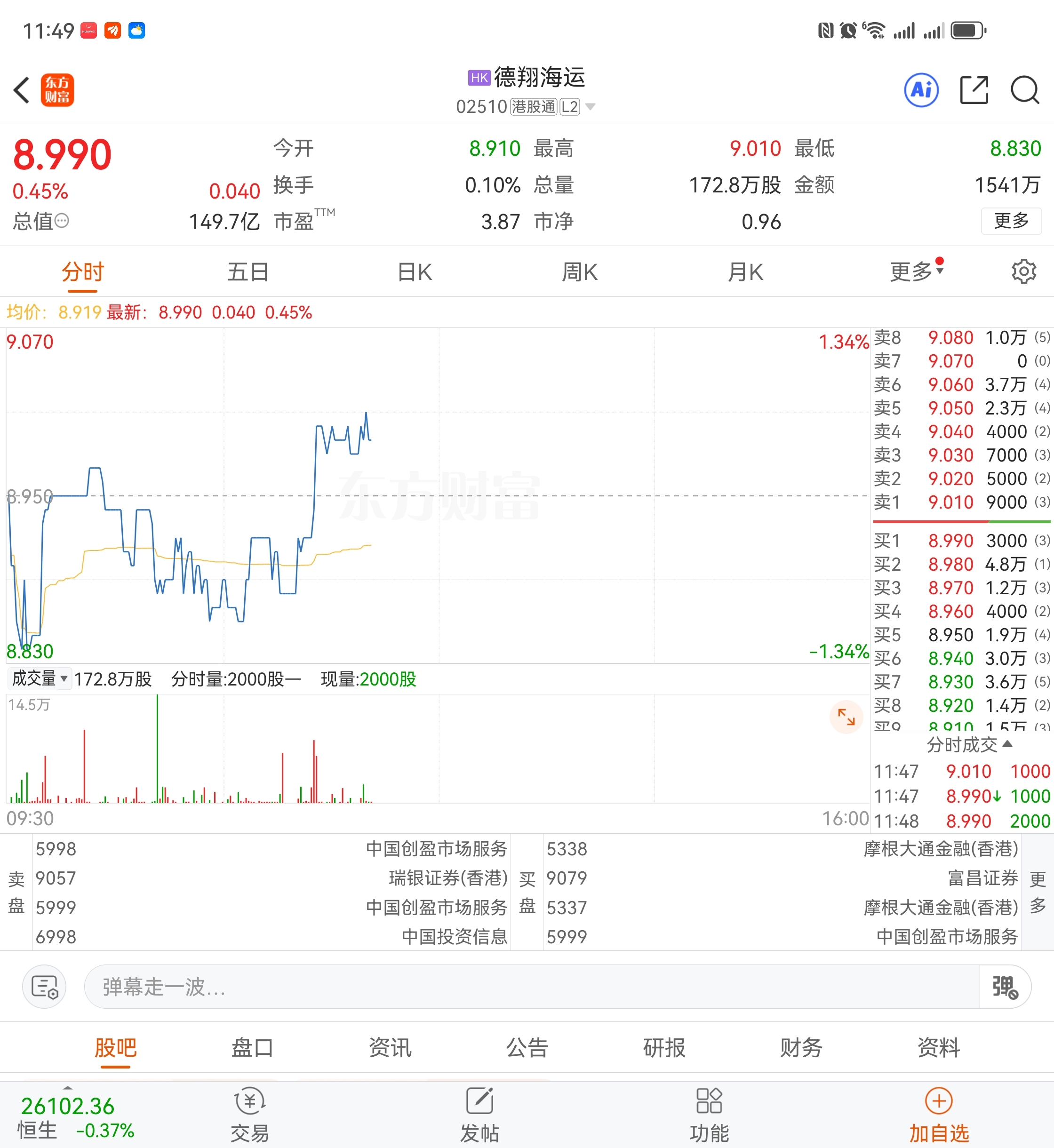Screen dimensions: 1054x1148
Task: Tap 加自选 plus icon
Action: click(939, 1100)
